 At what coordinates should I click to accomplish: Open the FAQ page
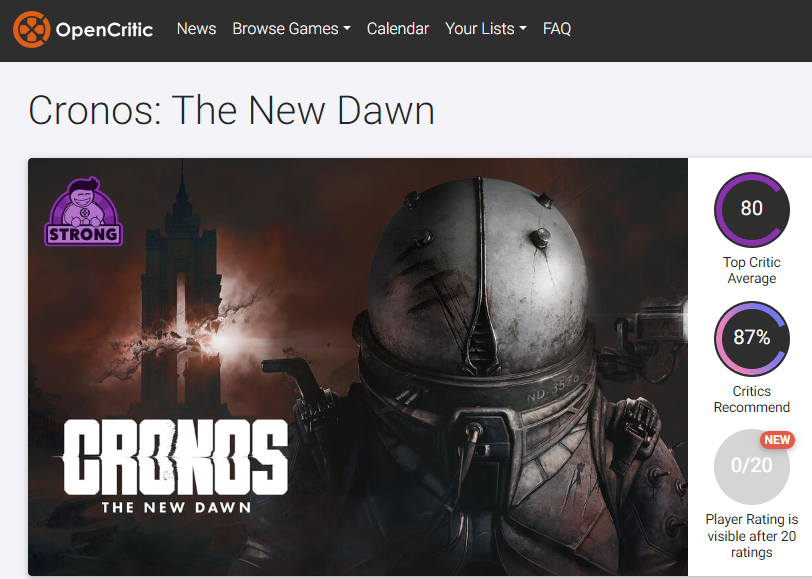click(x=557, y=28)
